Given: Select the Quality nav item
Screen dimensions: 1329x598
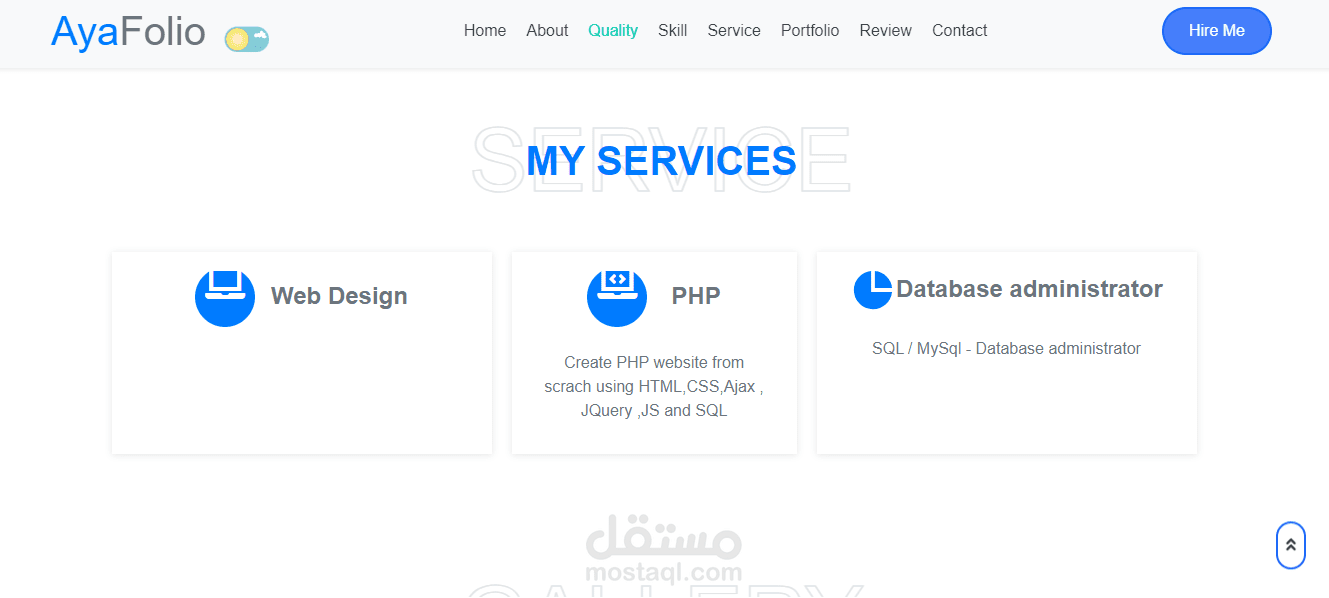Looking at the screenshot, I should pyautogui.click(x=613, y=31).
